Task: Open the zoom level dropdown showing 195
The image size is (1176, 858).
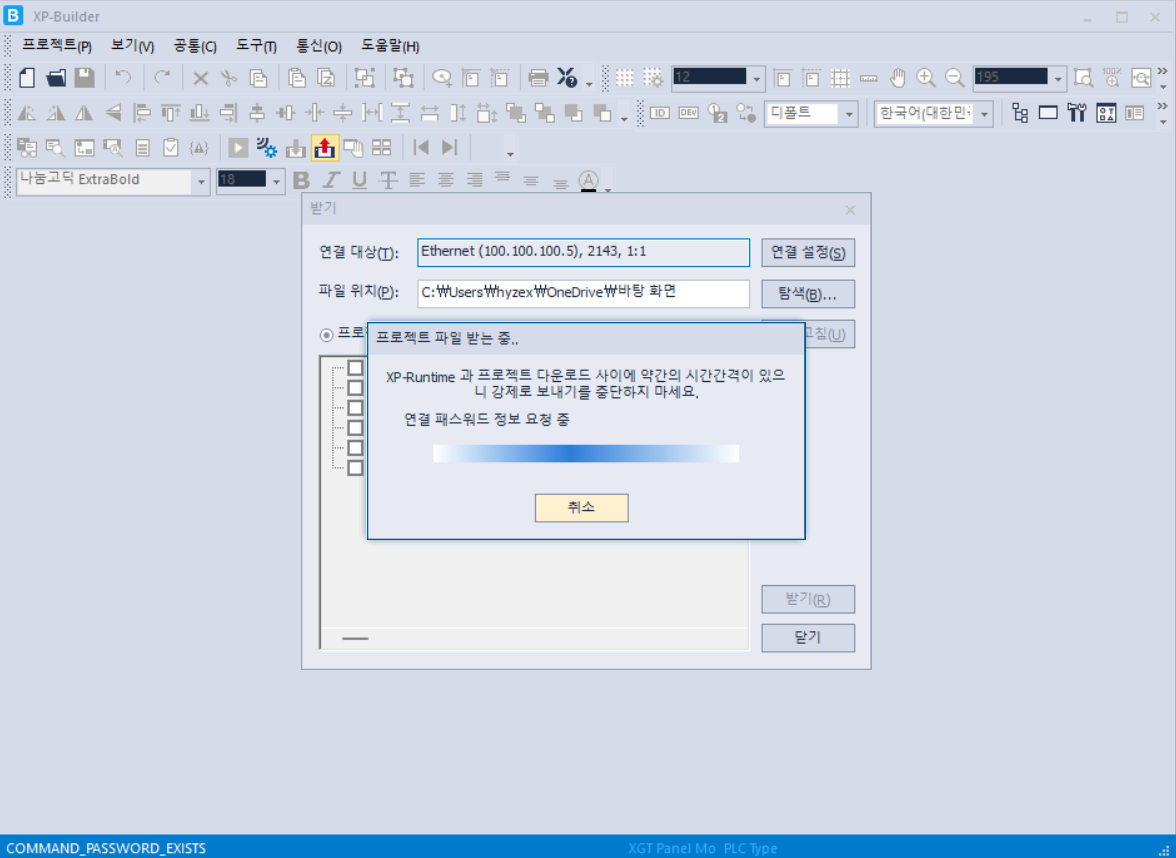Action: (x=1058, y=79)
